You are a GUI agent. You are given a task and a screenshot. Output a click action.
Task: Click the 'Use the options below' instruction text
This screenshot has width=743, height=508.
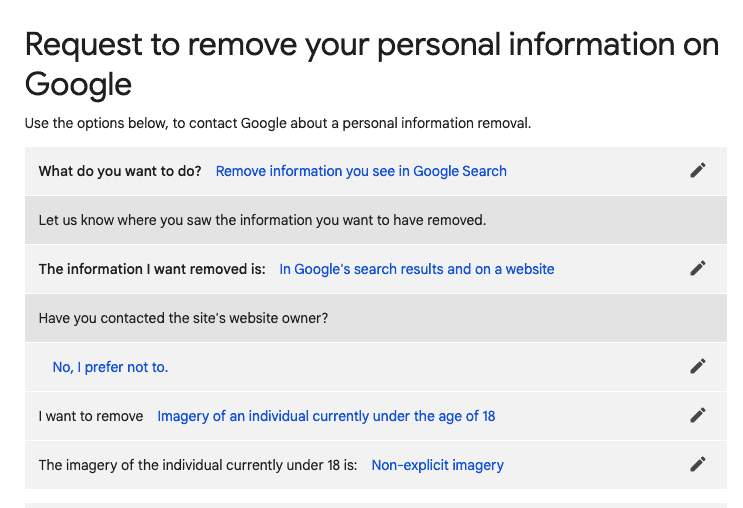(277, 124)
